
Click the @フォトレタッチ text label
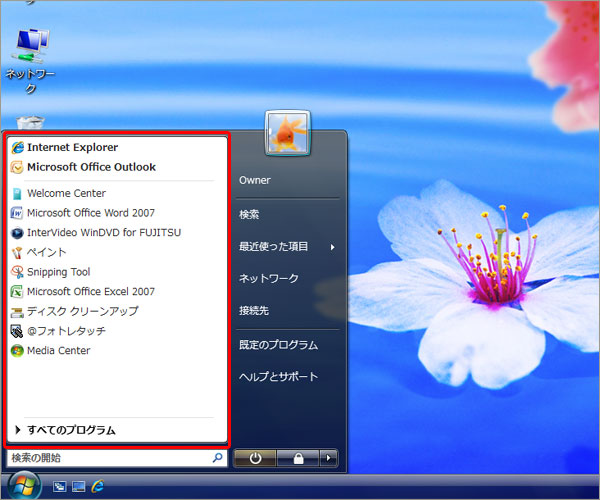[66, 331]
